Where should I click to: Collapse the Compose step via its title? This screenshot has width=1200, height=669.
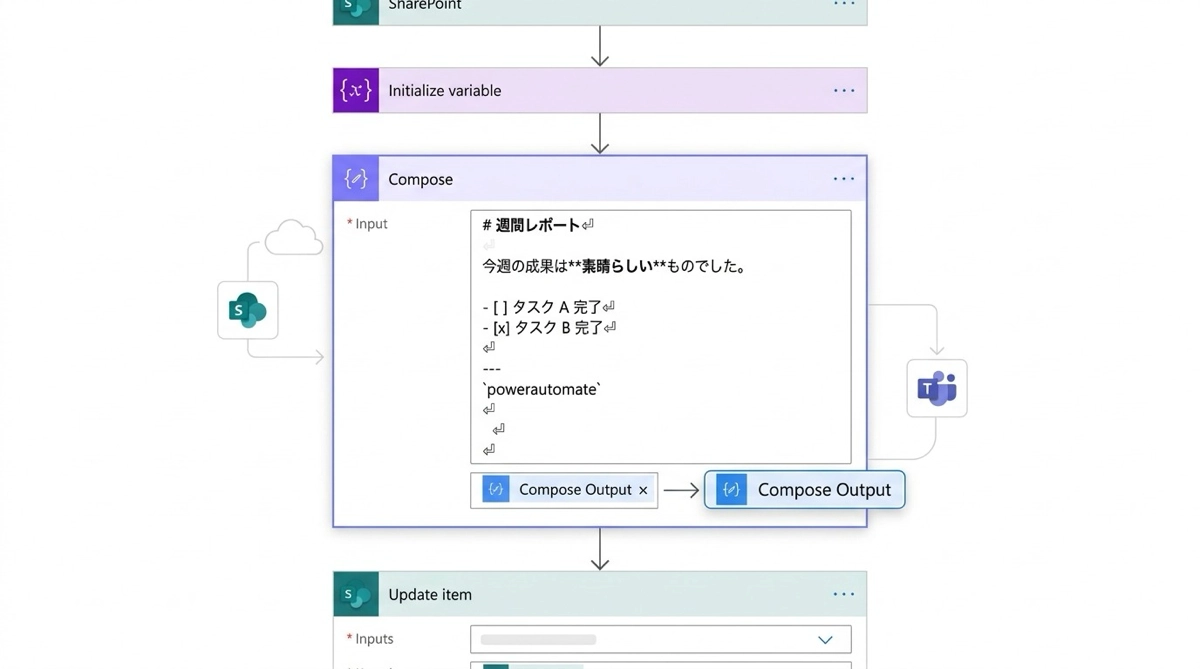(420, 179)
